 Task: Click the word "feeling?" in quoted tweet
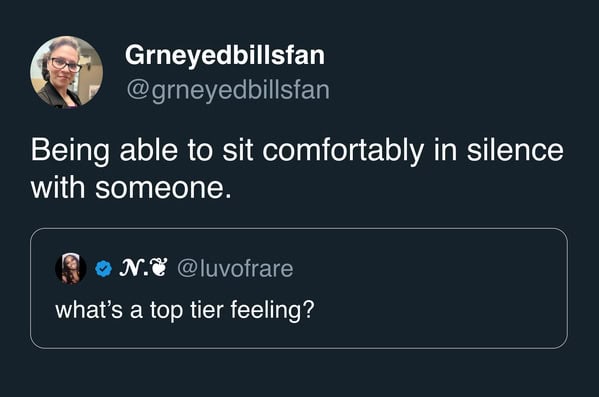[x=272, y=310]
